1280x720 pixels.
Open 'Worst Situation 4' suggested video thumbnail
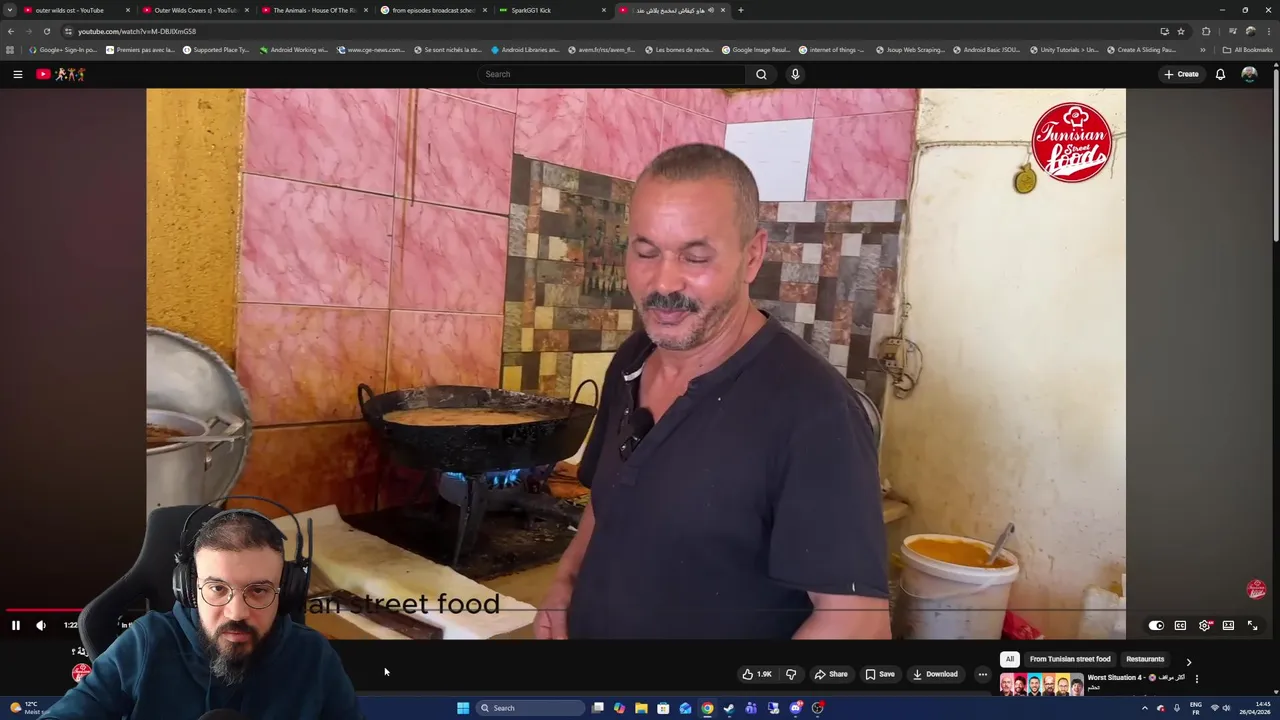pos(1041,684)
